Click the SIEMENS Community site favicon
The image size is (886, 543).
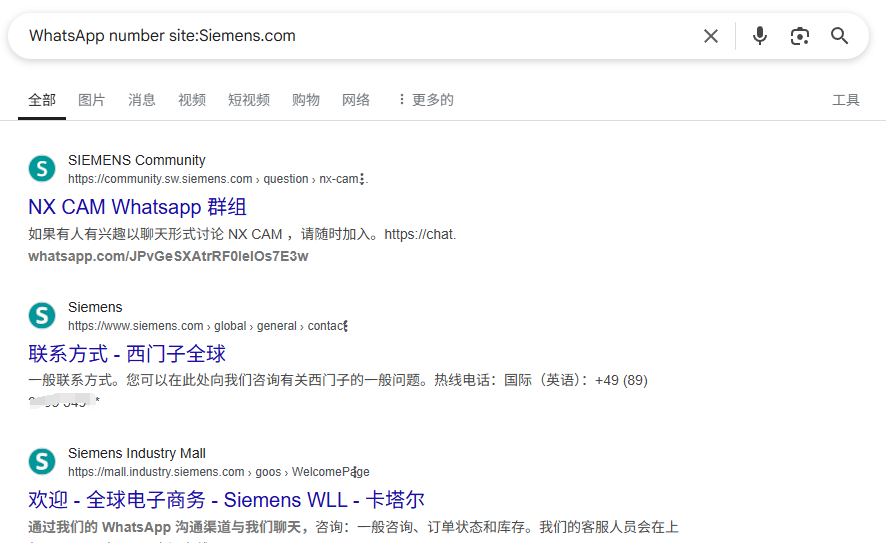click(x=42, y=168)
